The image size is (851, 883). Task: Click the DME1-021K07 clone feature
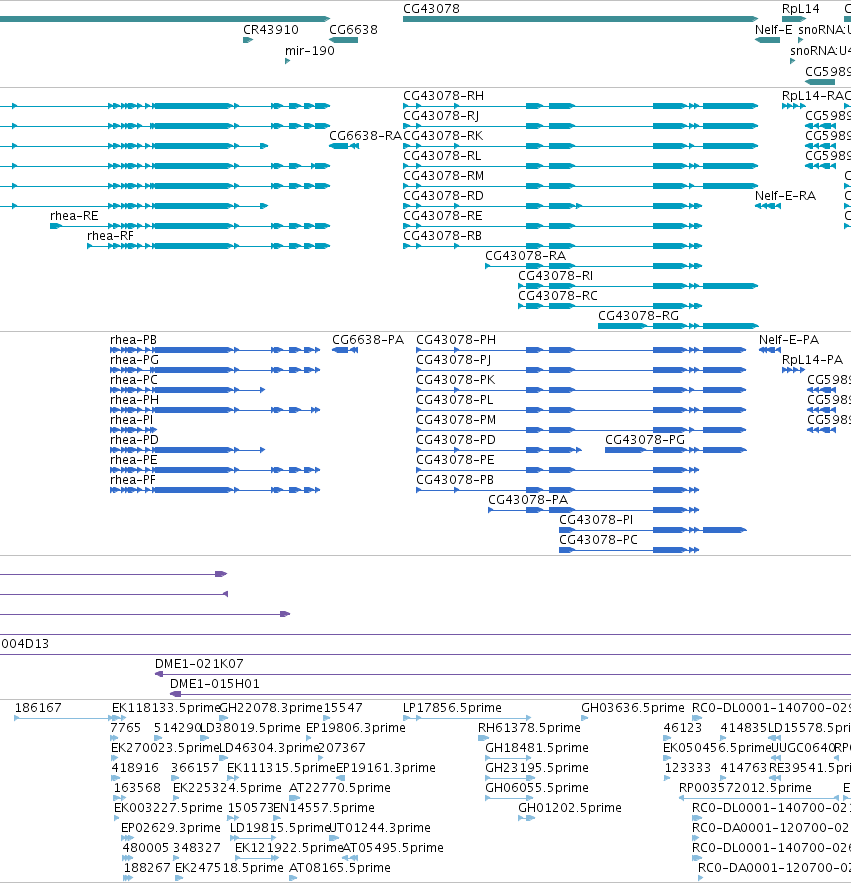coord(503,674)
